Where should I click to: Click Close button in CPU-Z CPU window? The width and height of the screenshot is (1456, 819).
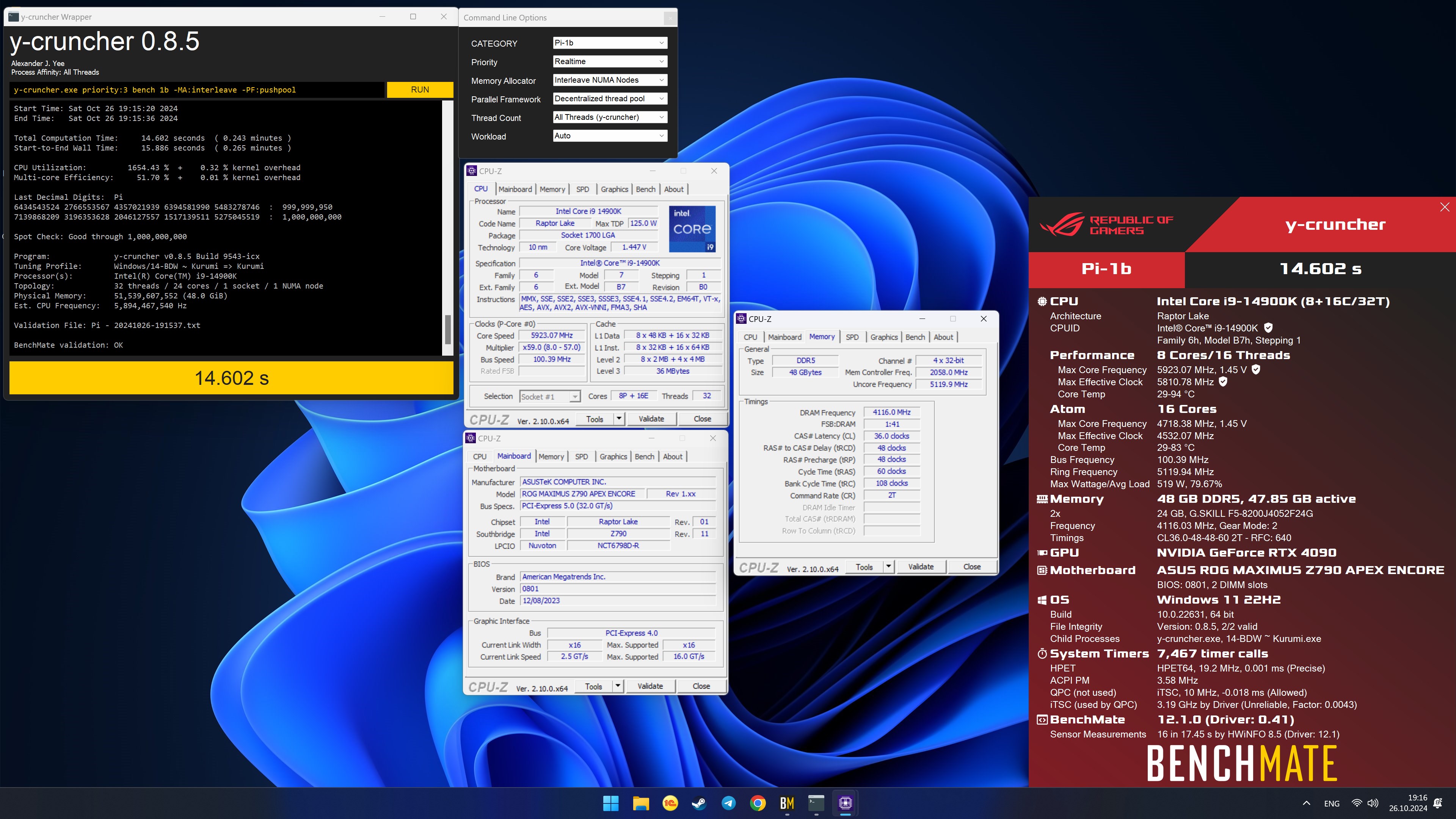pos(703,419)
